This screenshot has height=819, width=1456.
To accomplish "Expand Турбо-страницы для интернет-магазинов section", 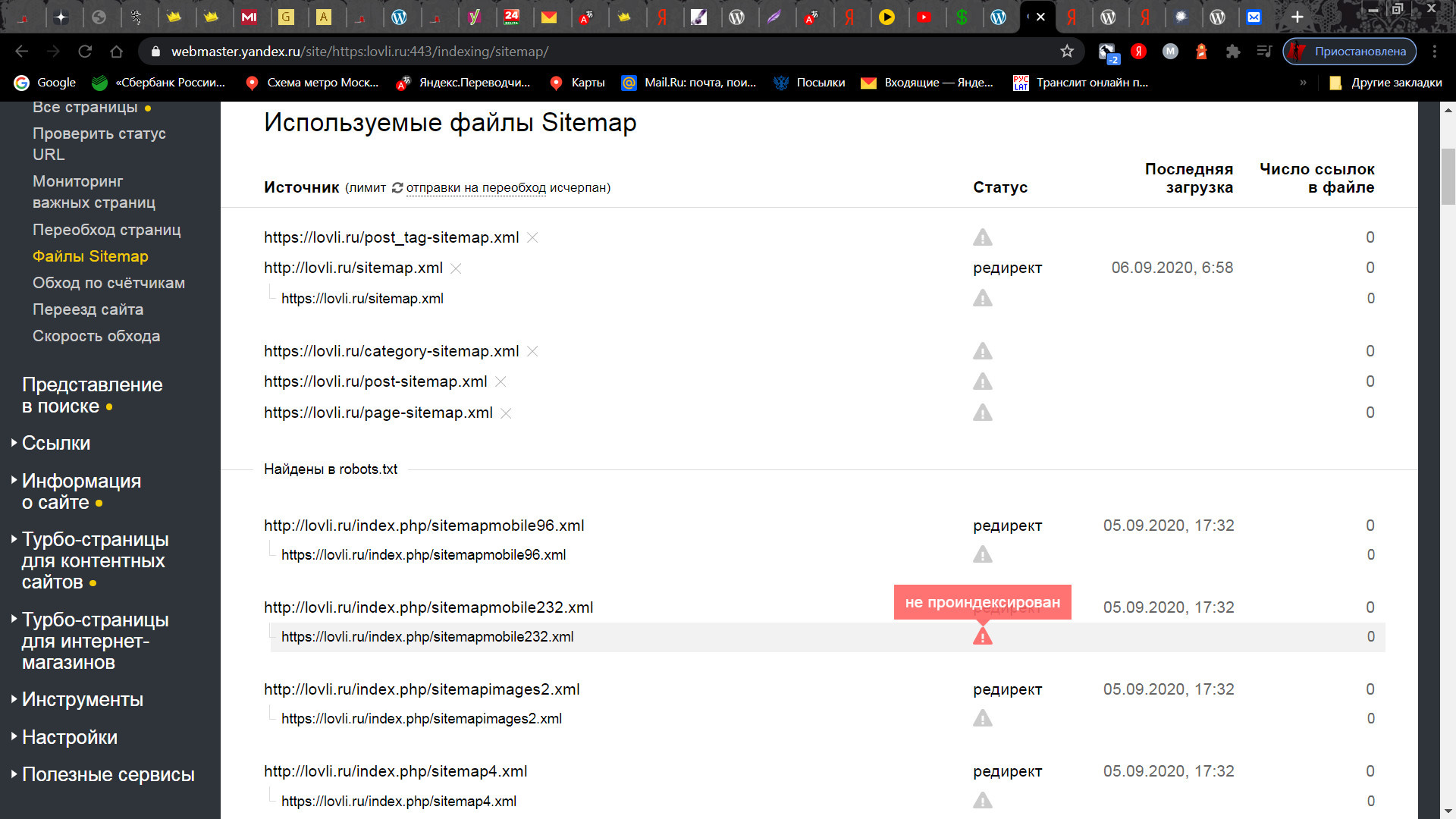I will point(95,641).
